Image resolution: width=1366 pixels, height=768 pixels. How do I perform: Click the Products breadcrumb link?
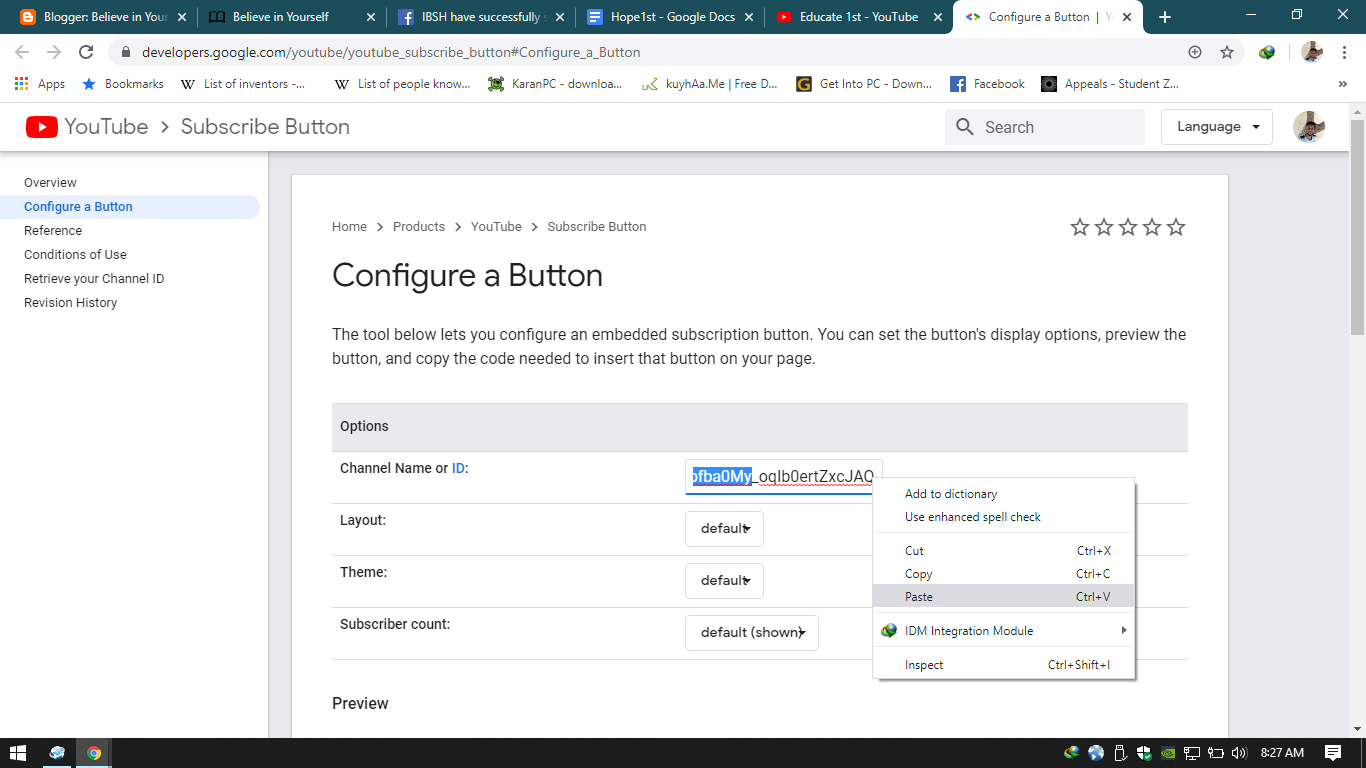[x=419, y=227]
